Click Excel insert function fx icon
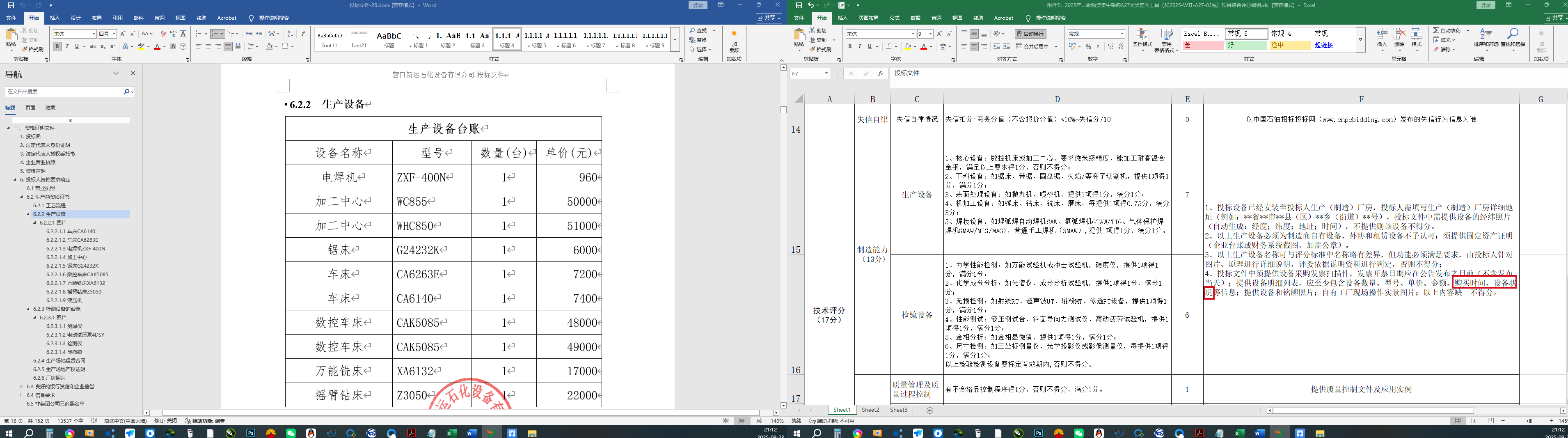This screenshot has height=438, width=1568. pos(880,73)
